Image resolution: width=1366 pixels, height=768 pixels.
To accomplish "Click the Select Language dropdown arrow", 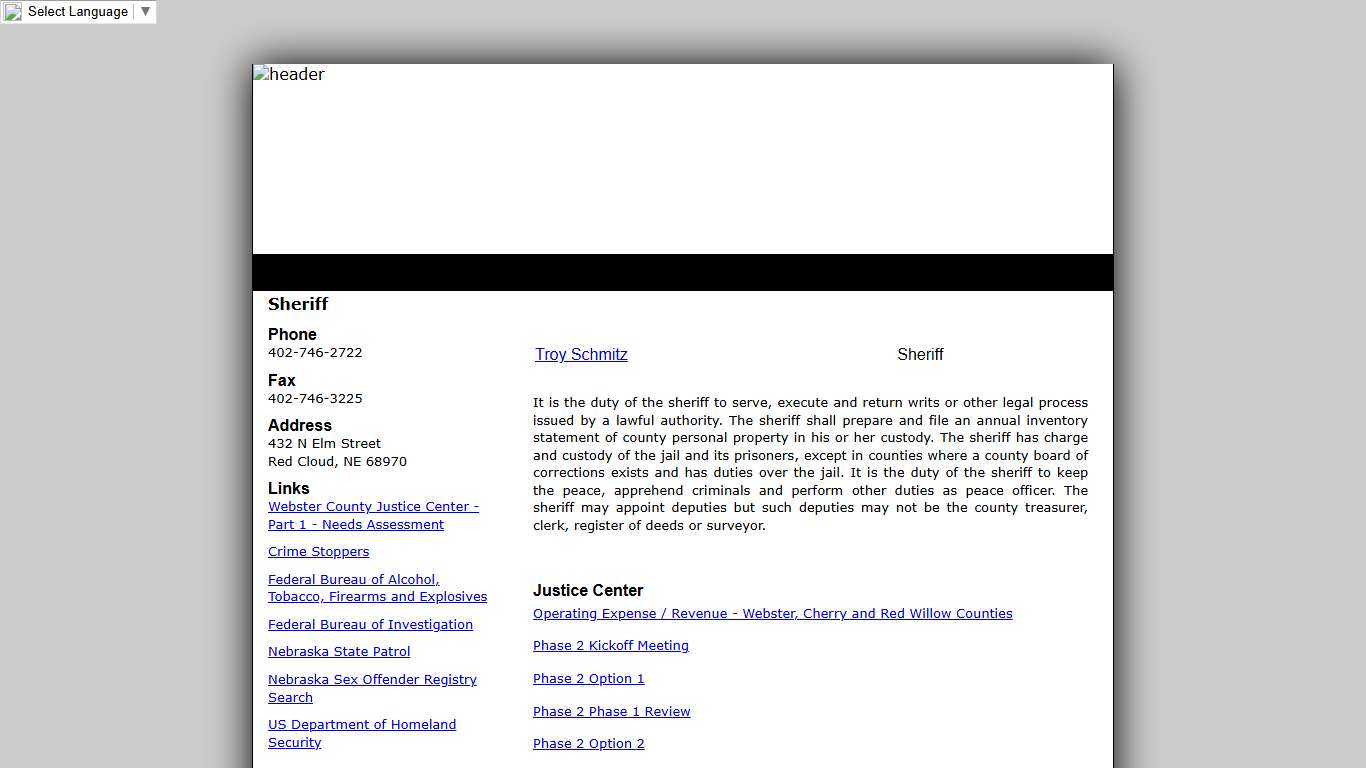I will [145, 12].
